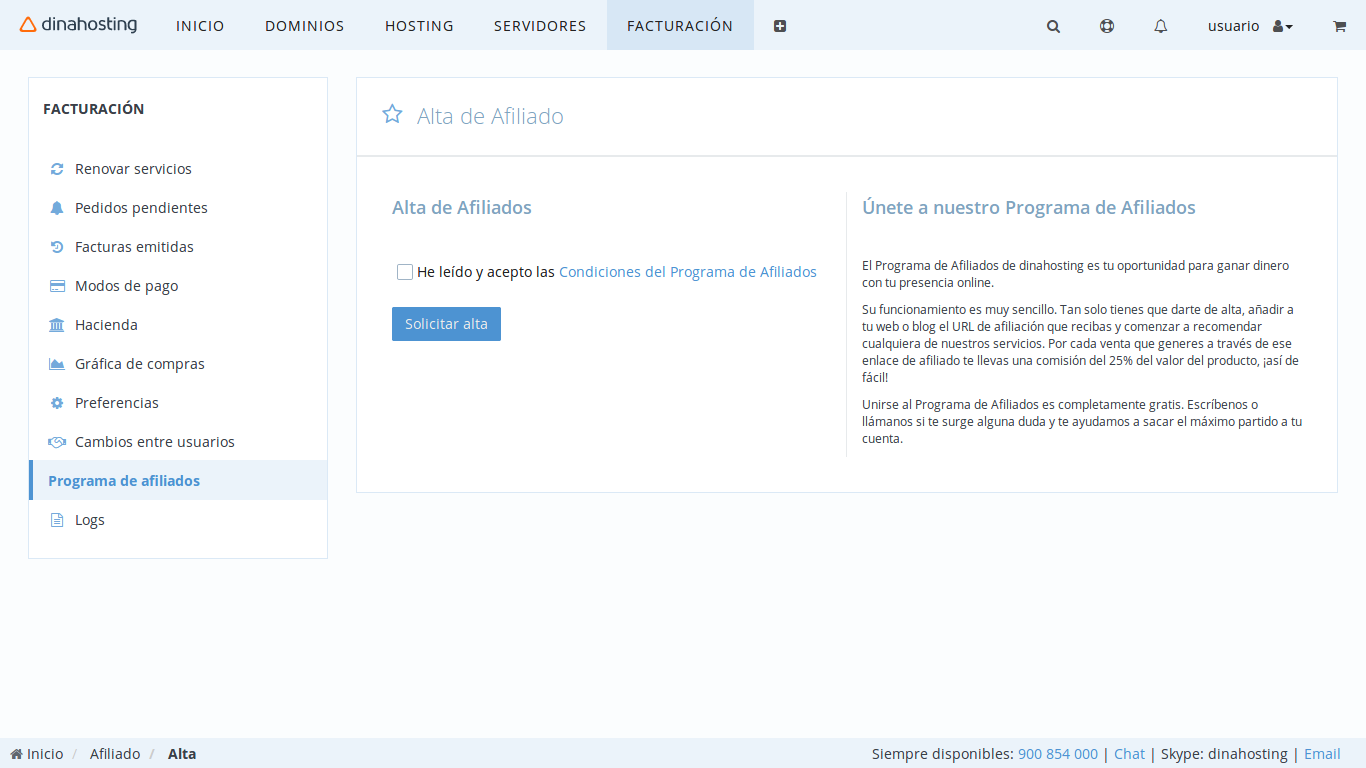
Task: Select Logs in the sidebar
Action: [x=89, y=520]
